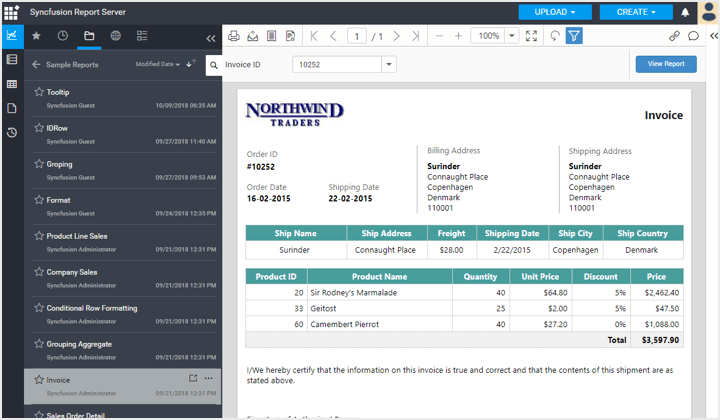Toggle print layout preview

[x=271, y=36]
